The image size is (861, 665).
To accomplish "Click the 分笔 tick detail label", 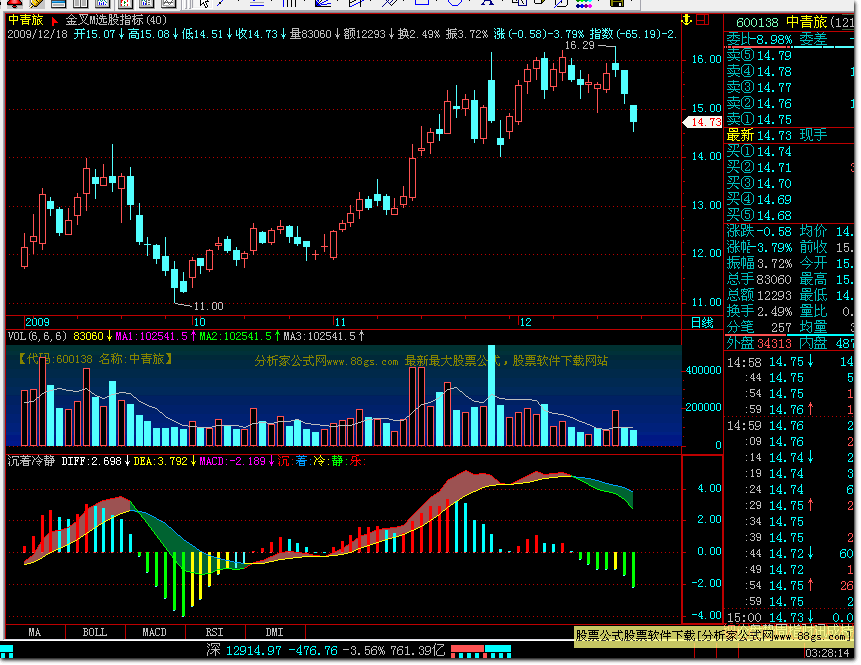I will tap(740, 327).
